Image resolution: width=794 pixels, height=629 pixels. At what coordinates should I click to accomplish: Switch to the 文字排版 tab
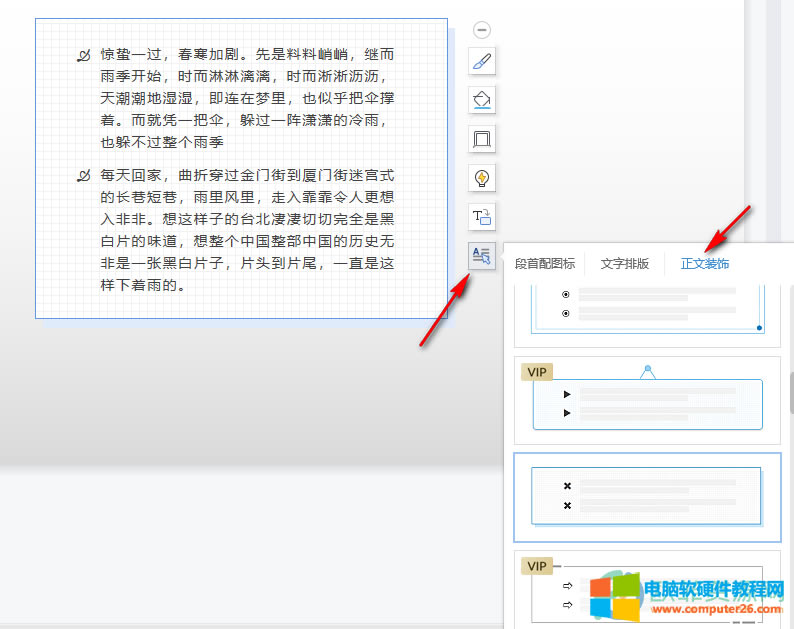pos(625,264)
